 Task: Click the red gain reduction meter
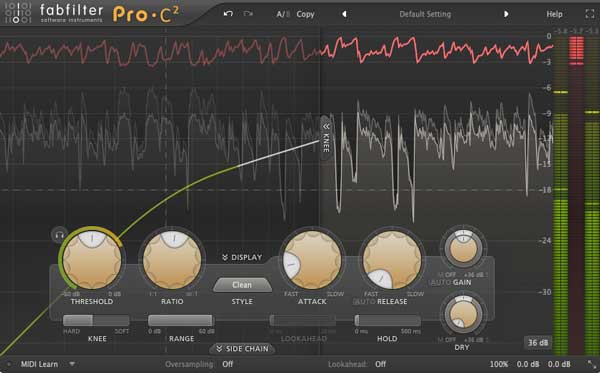tap(577, 195)
